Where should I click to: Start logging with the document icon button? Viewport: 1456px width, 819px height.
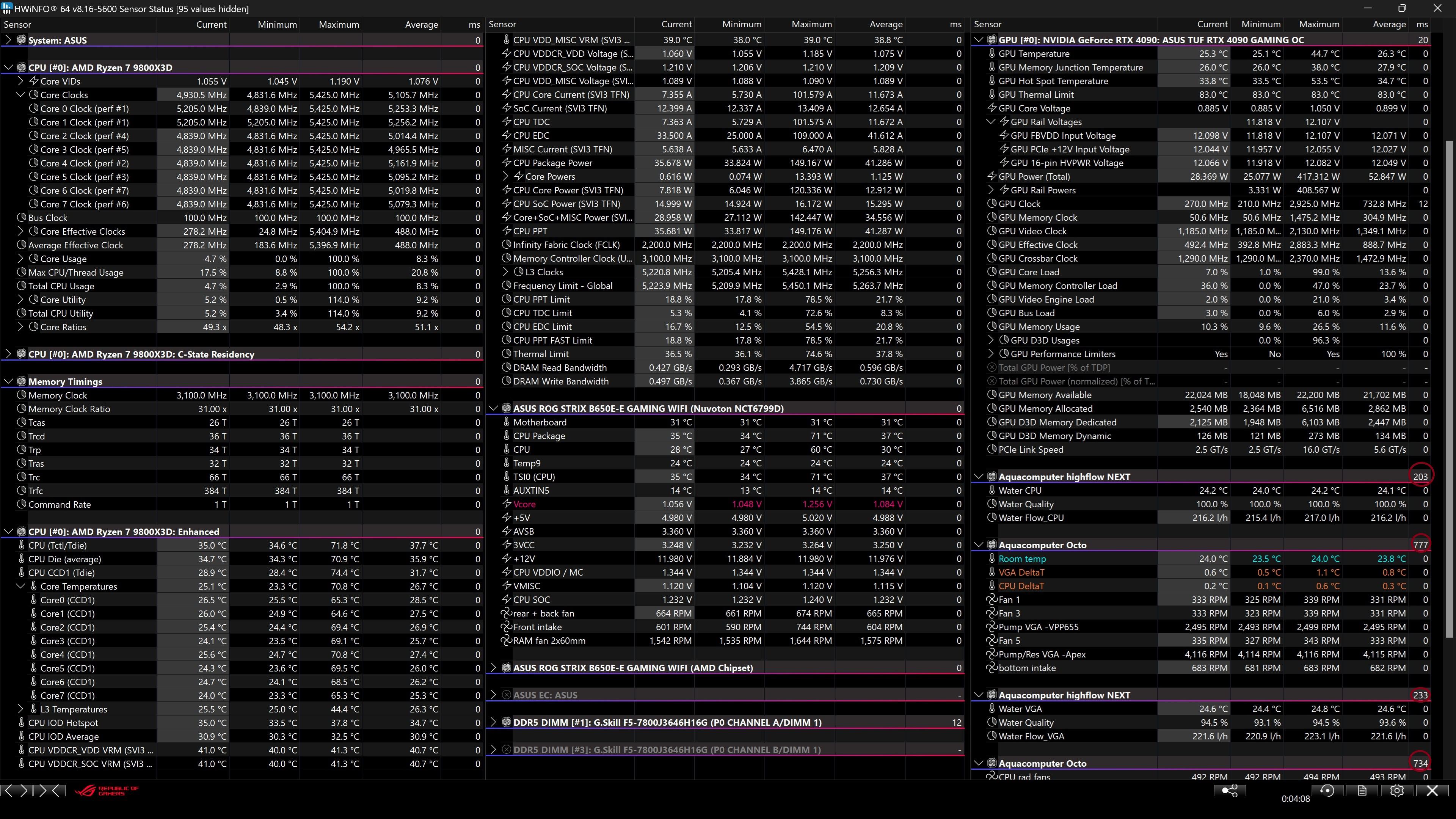coord(1362,790)
